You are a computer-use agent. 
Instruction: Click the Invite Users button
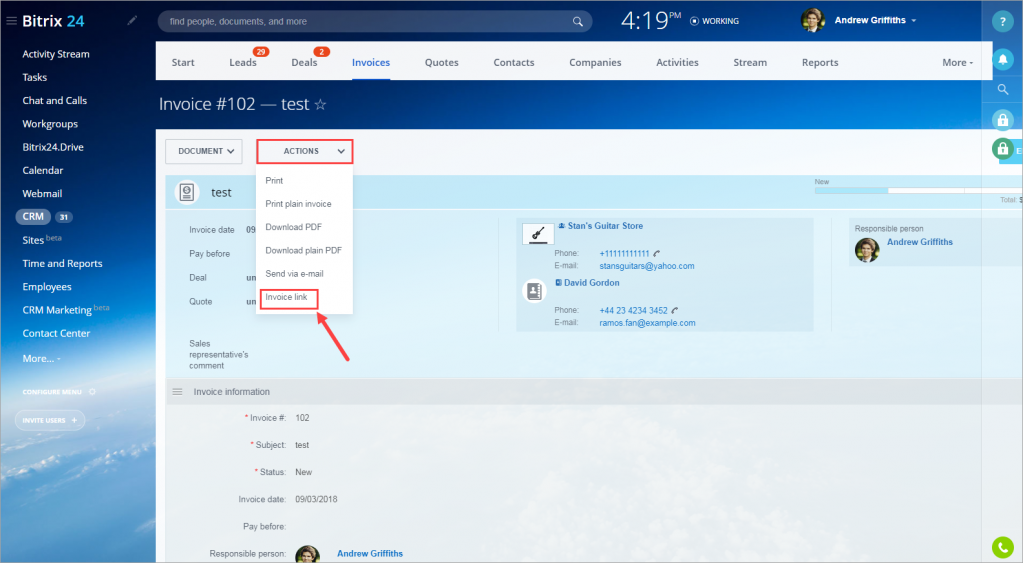point(50,421)
